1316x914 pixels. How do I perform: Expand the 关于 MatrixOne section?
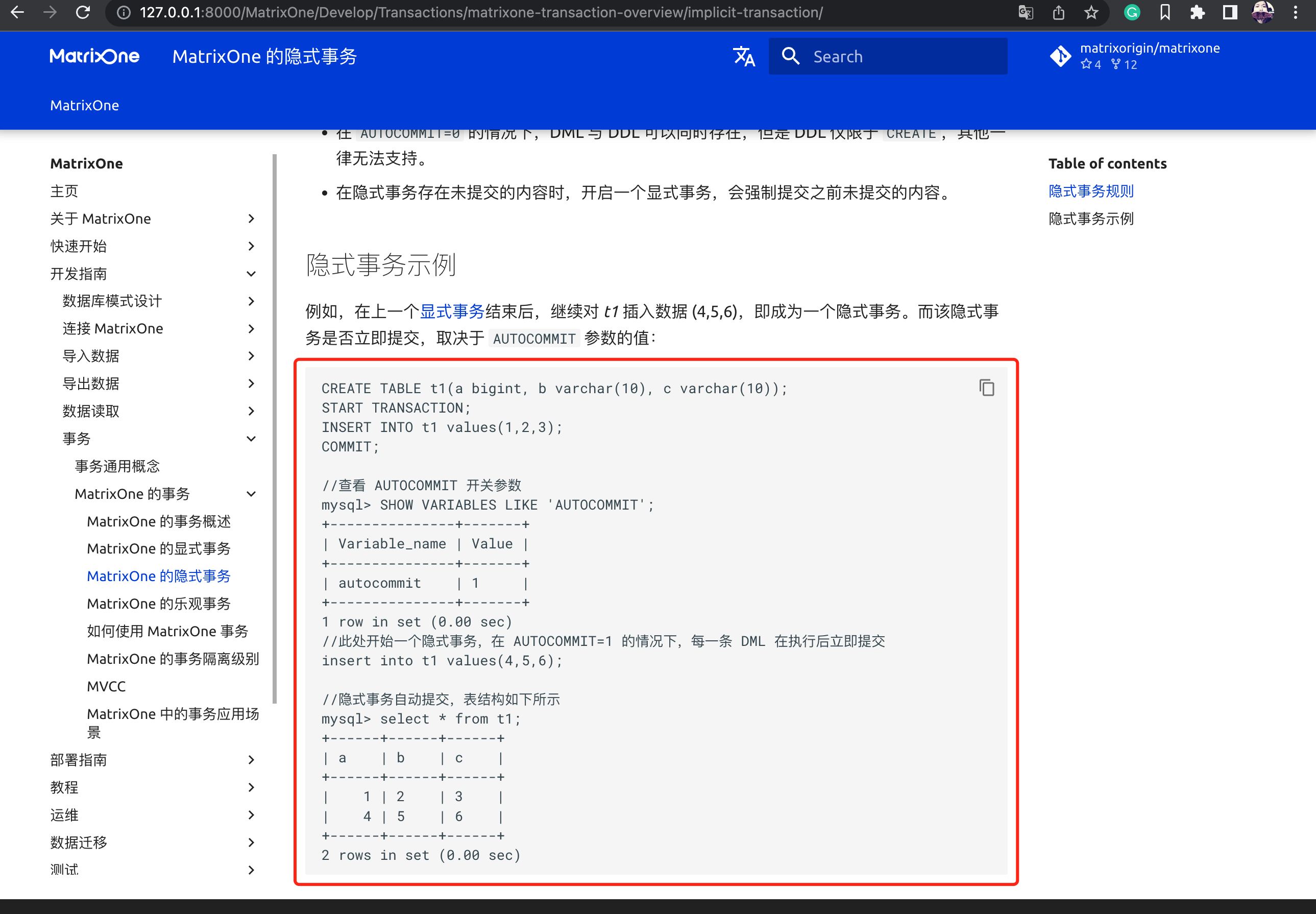[x=251, y=218]
